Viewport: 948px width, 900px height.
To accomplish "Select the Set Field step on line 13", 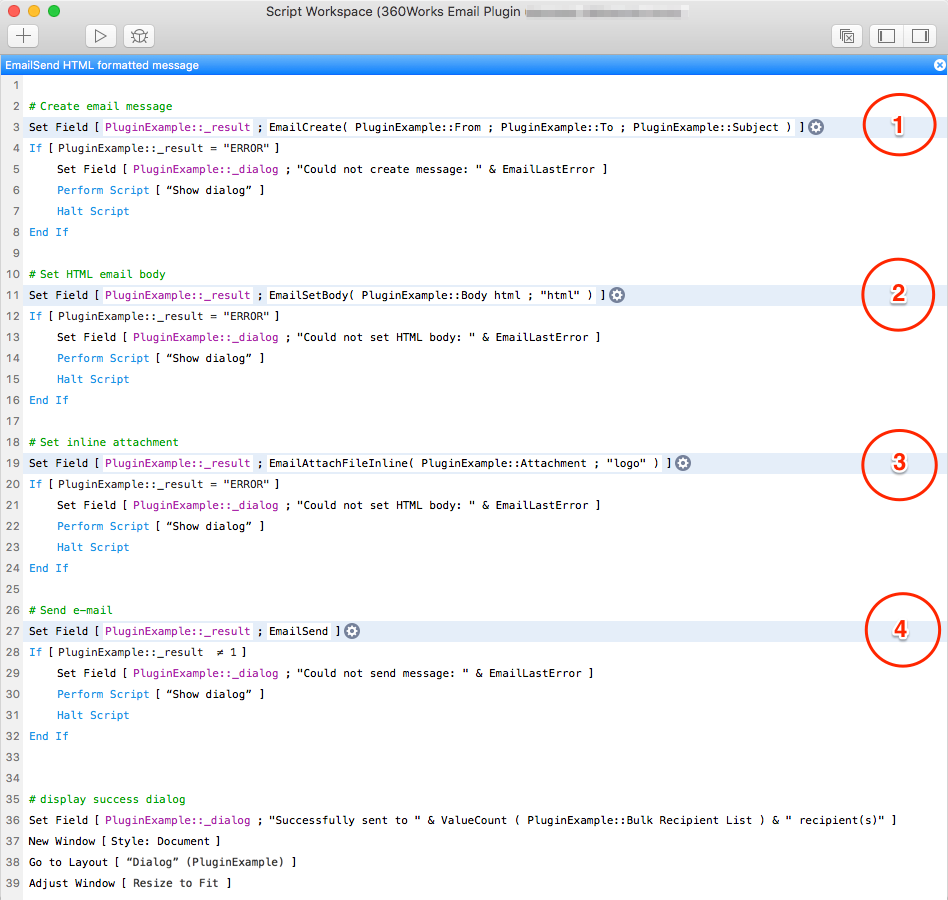I will pyautogui.click(x=328, y=337).
